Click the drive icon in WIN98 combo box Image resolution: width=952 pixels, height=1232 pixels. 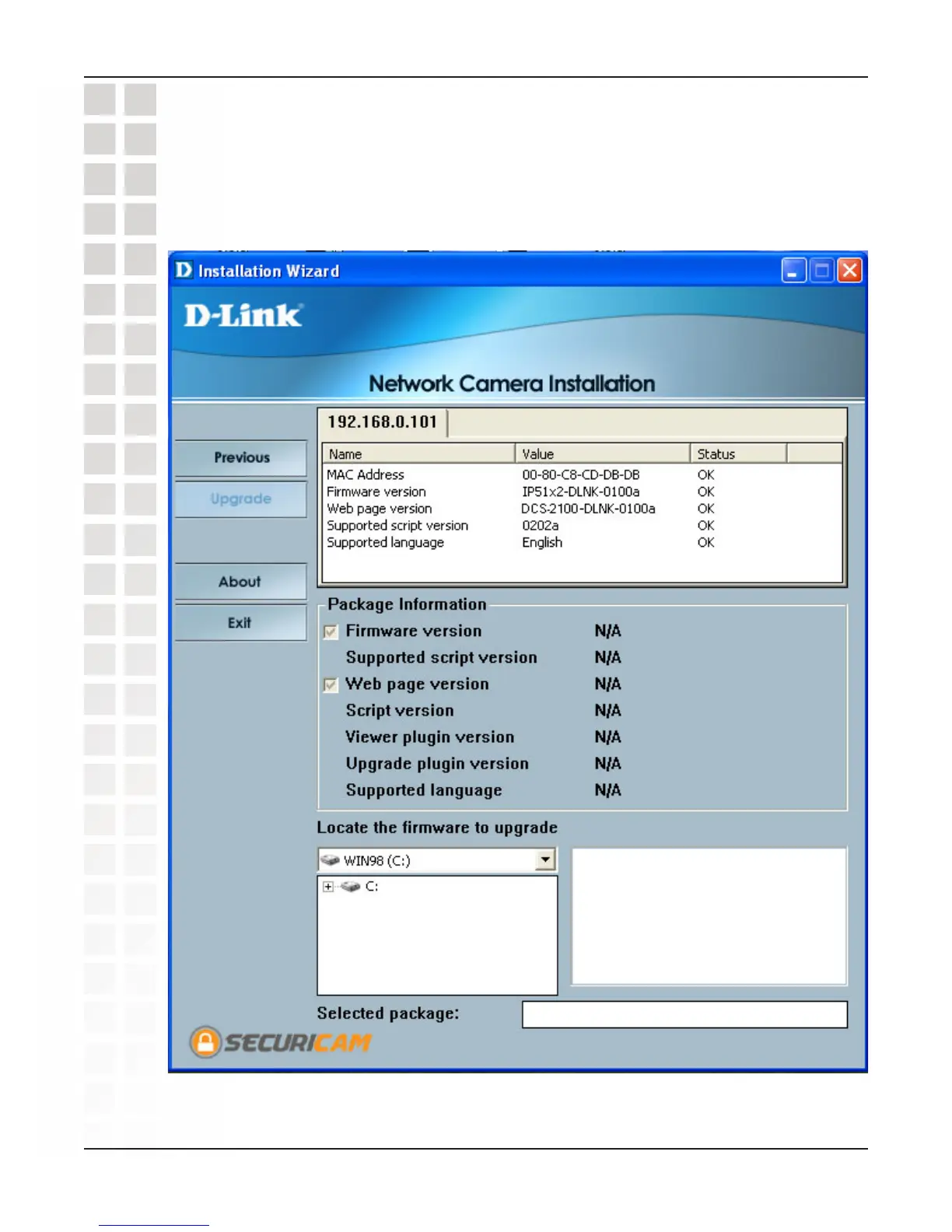(331, 860)
